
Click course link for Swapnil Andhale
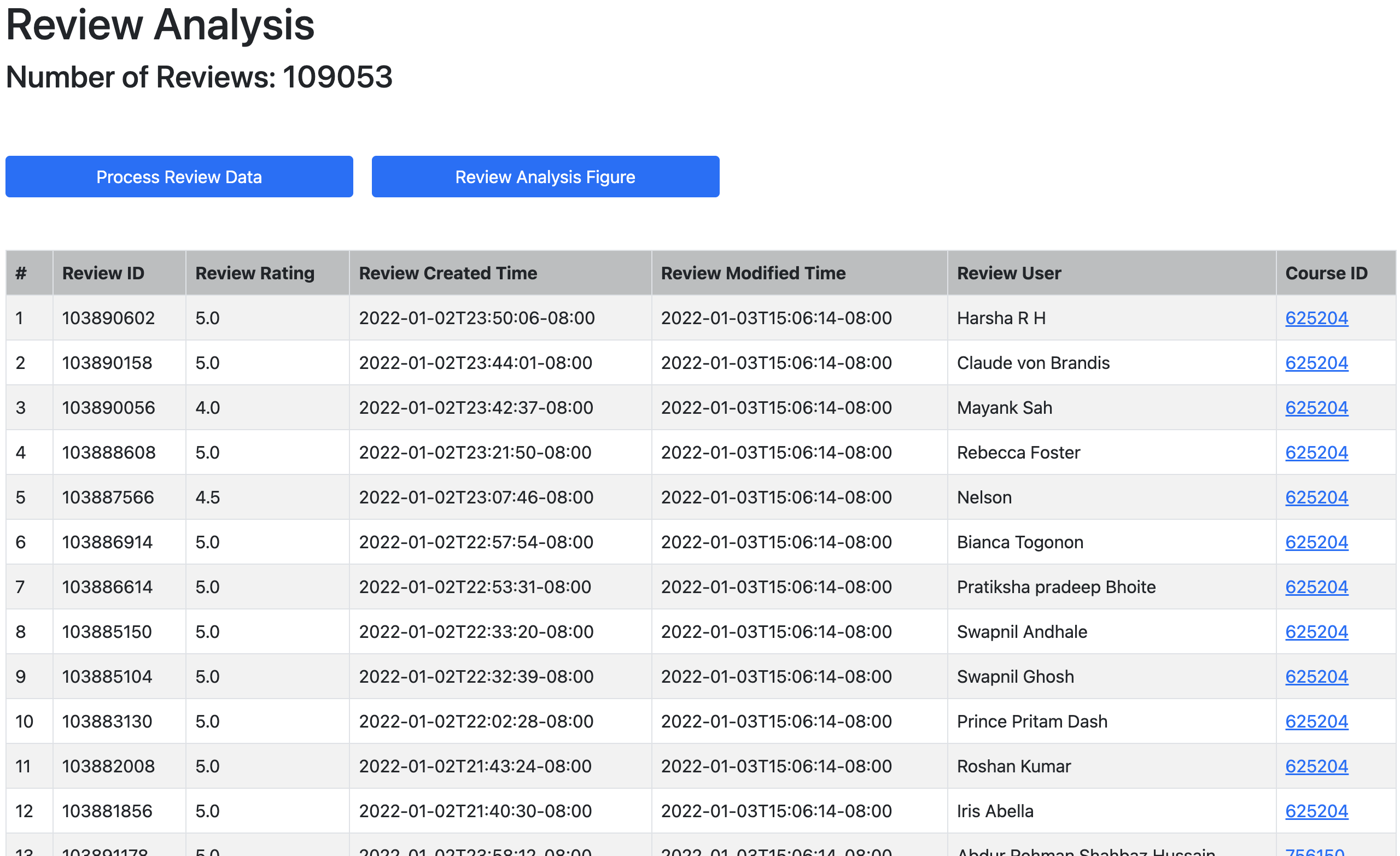(1316, 632)
